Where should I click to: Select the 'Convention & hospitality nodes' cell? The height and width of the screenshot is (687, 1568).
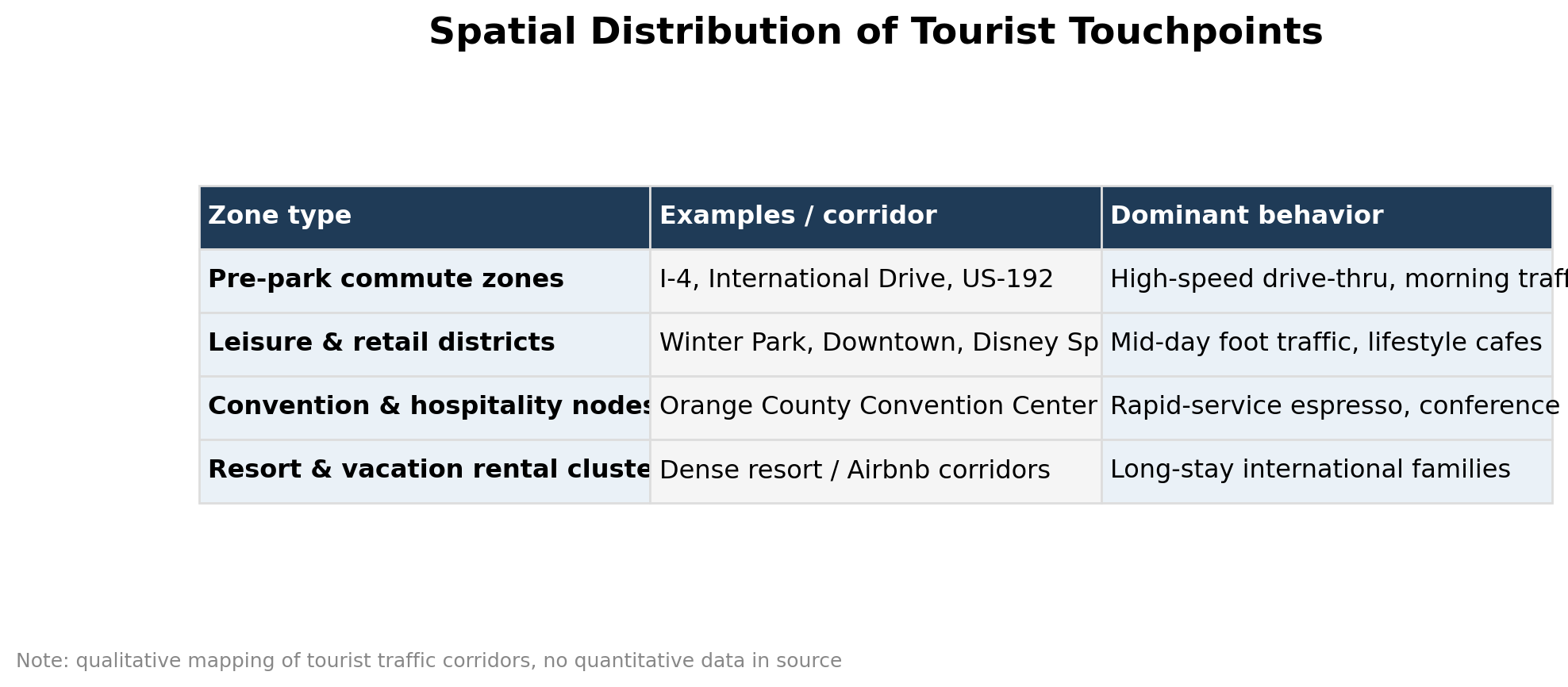(x=425, y=408)
